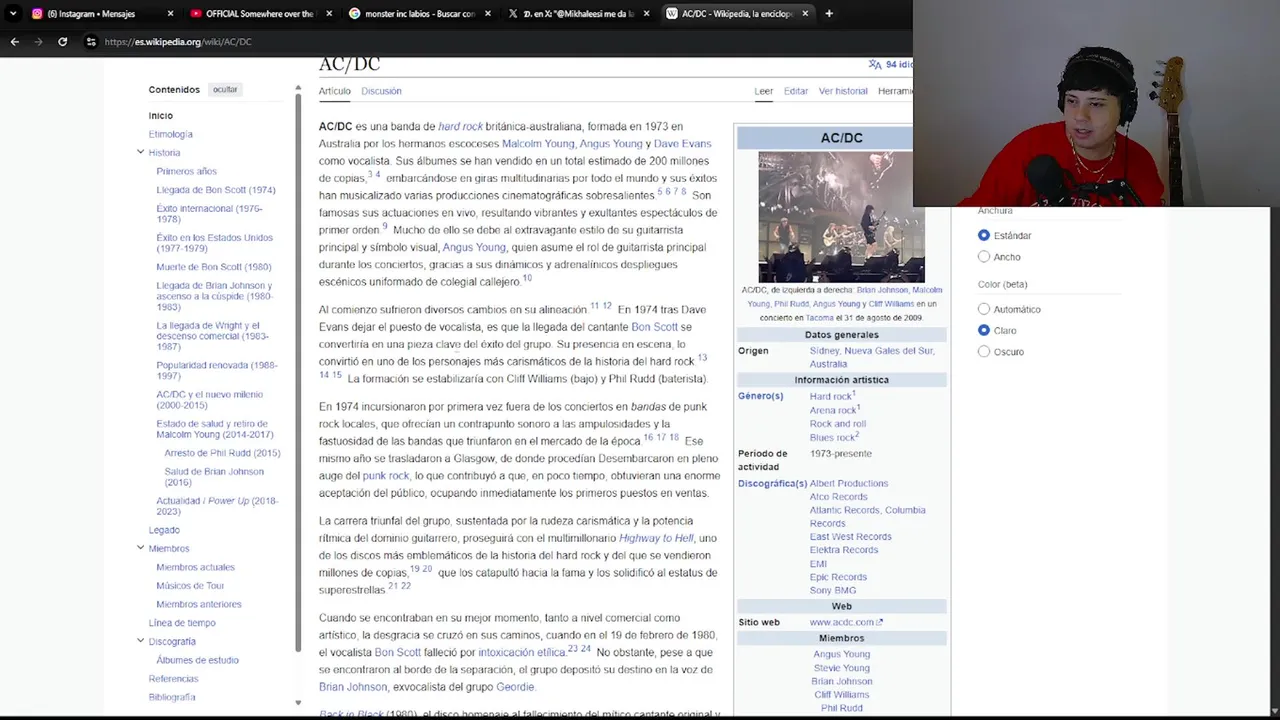Reload the current page
The height and width of the screenshot is (720, 1280).
(63, 42)
